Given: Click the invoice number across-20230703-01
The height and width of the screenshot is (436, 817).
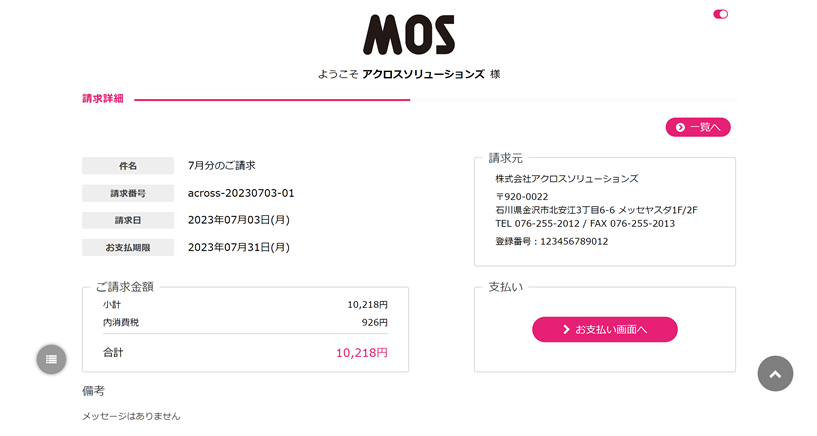Looking at the screenshot, I should 241,193.
